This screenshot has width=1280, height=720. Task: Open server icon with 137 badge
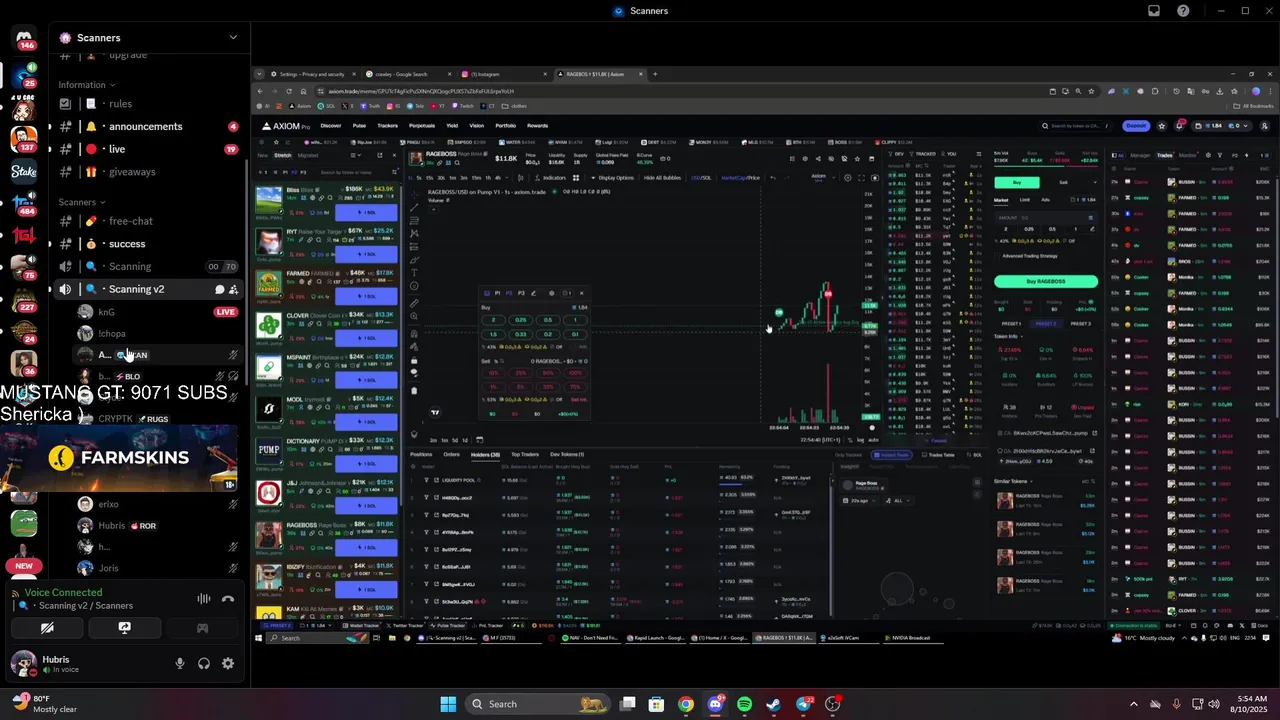click(x=24, y=138)
